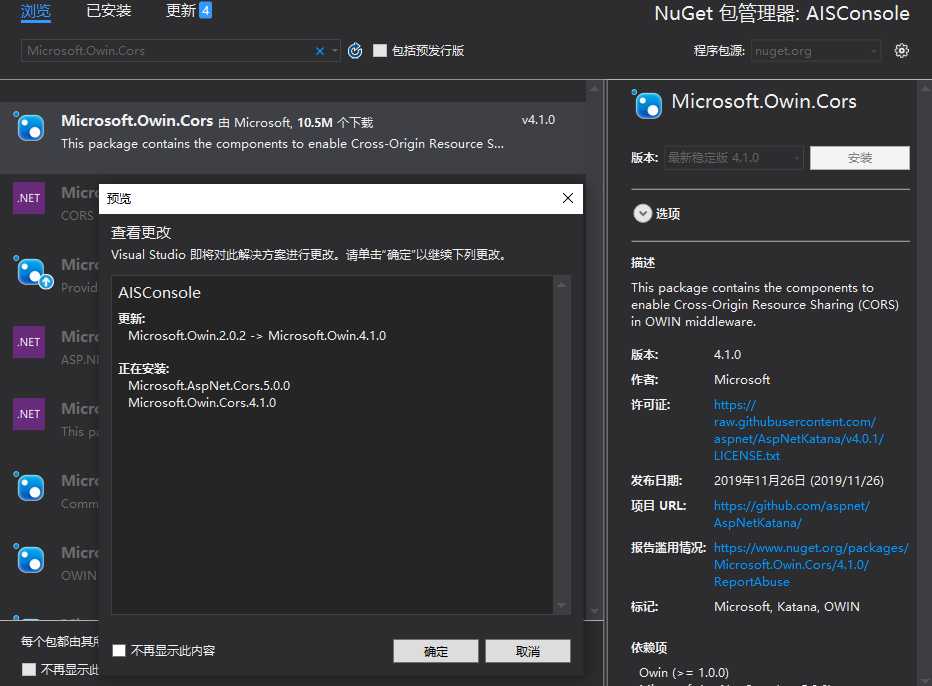Click the 安装 button

click(859, 158)
